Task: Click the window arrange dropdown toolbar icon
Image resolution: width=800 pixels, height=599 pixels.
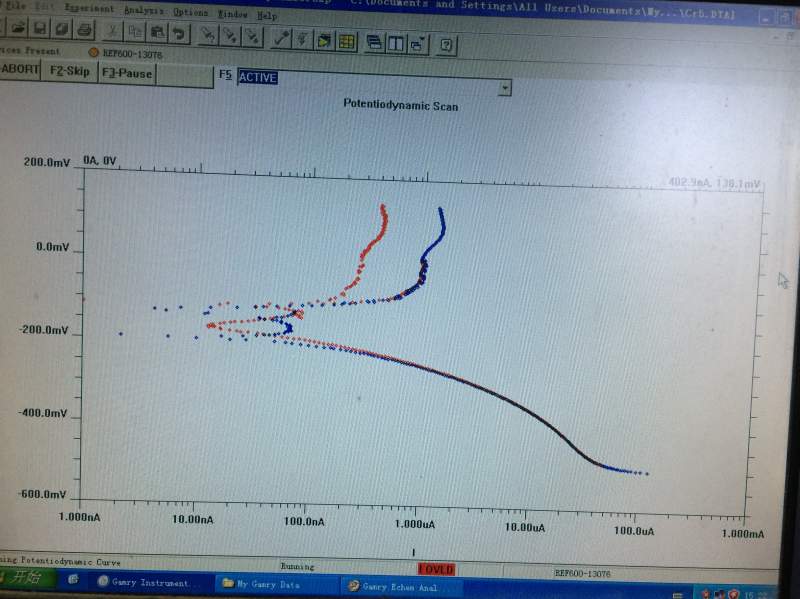Action: pos(417,45)
